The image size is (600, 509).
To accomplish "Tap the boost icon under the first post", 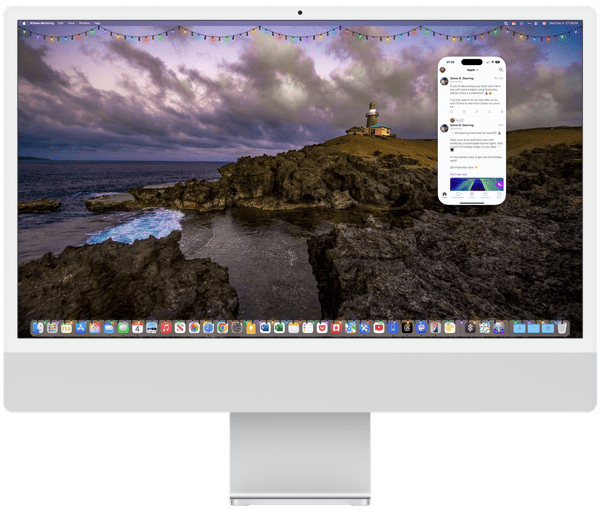I will [464, 112].
